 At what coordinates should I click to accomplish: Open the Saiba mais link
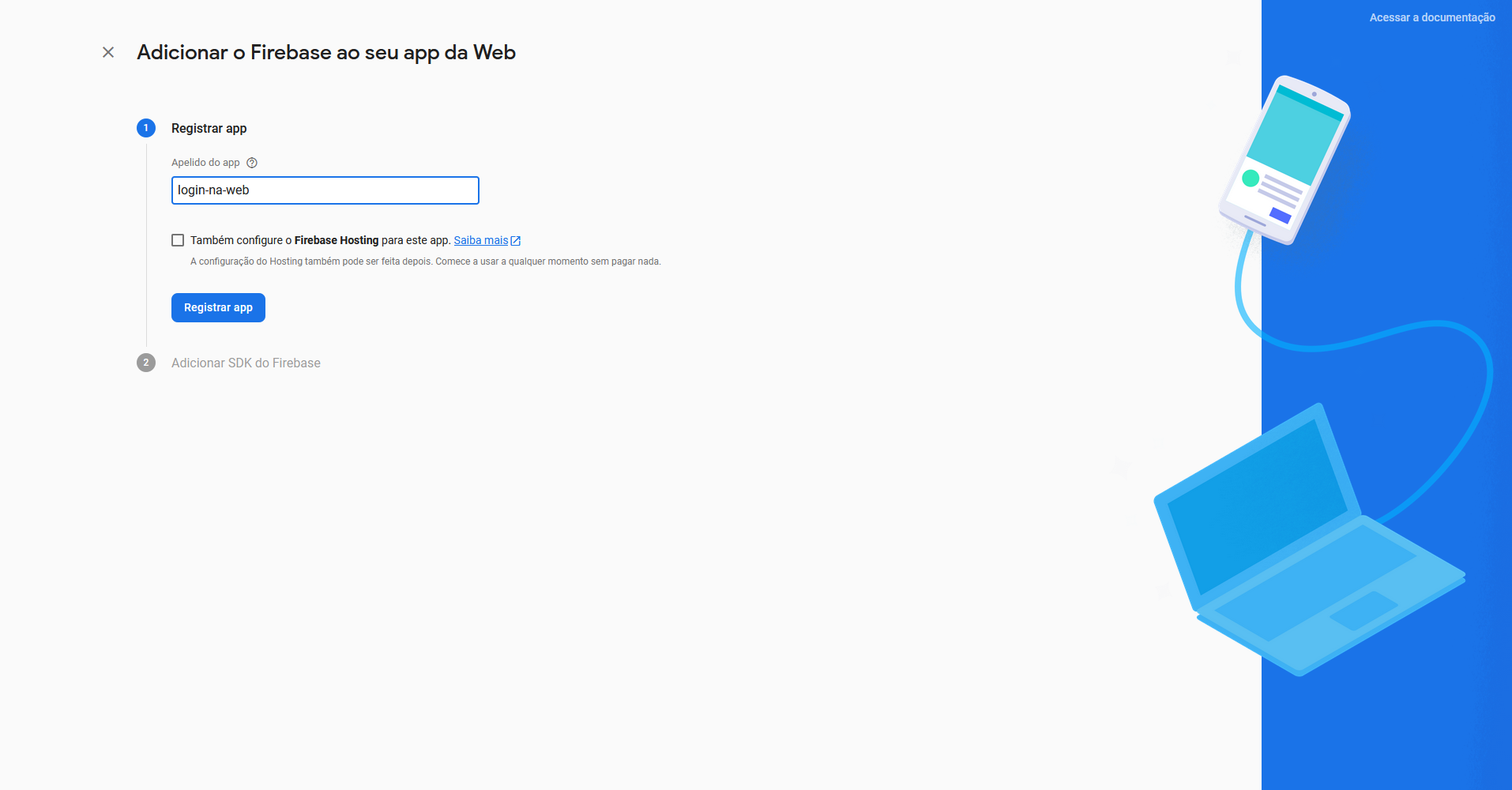click(487, 240)
